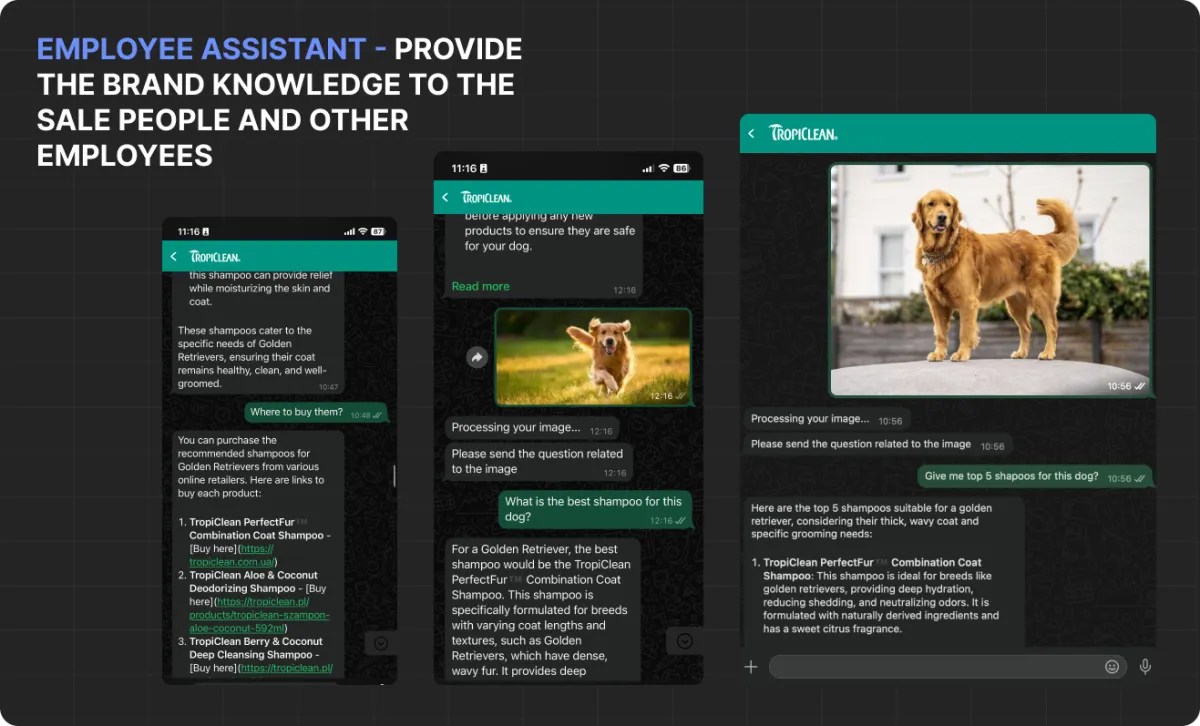Select 'TropiClean Aloe & Coconut Deodorizing Shampoo' item
The width and height of the screenshot is (1200, 726).
pos(254,582)
